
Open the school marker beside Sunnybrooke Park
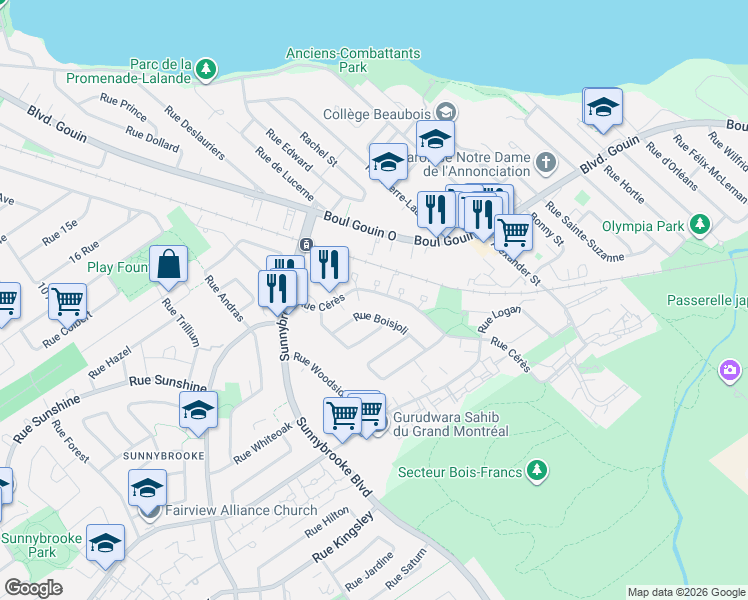click(x=105, y=546)
